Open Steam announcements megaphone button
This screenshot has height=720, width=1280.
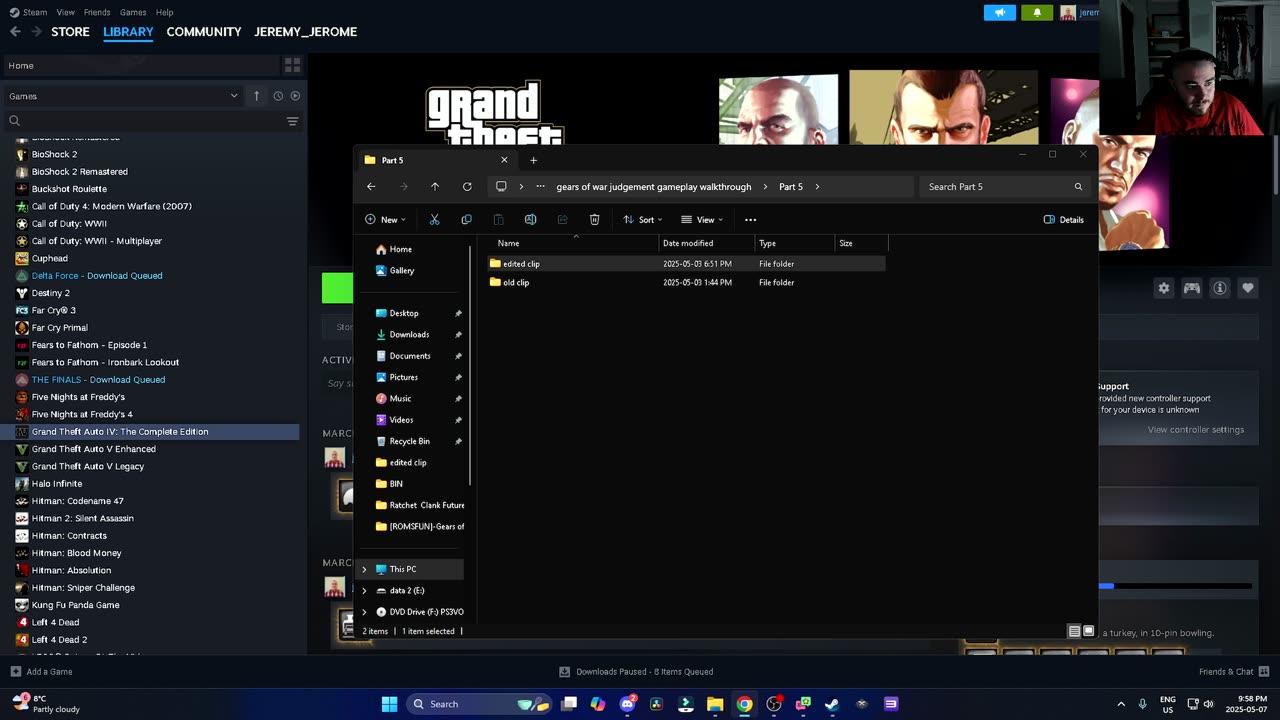point(999,12)
